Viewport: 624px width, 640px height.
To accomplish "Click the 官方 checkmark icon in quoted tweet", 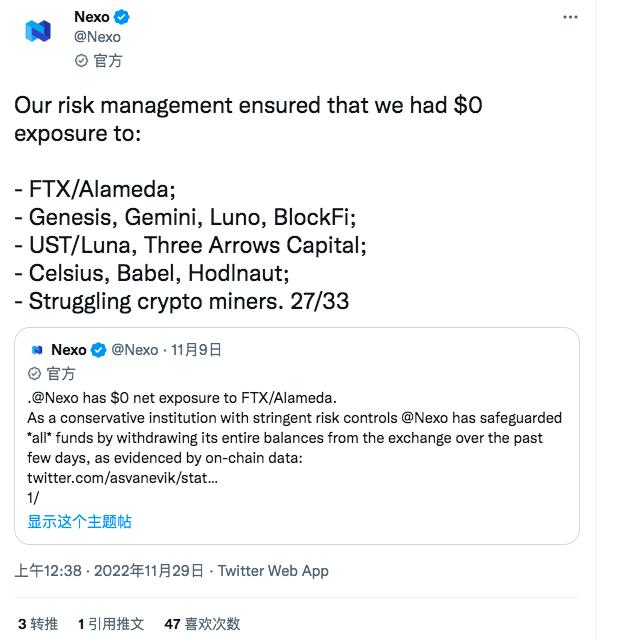I will pyautogui.click(x=34, y=373).
